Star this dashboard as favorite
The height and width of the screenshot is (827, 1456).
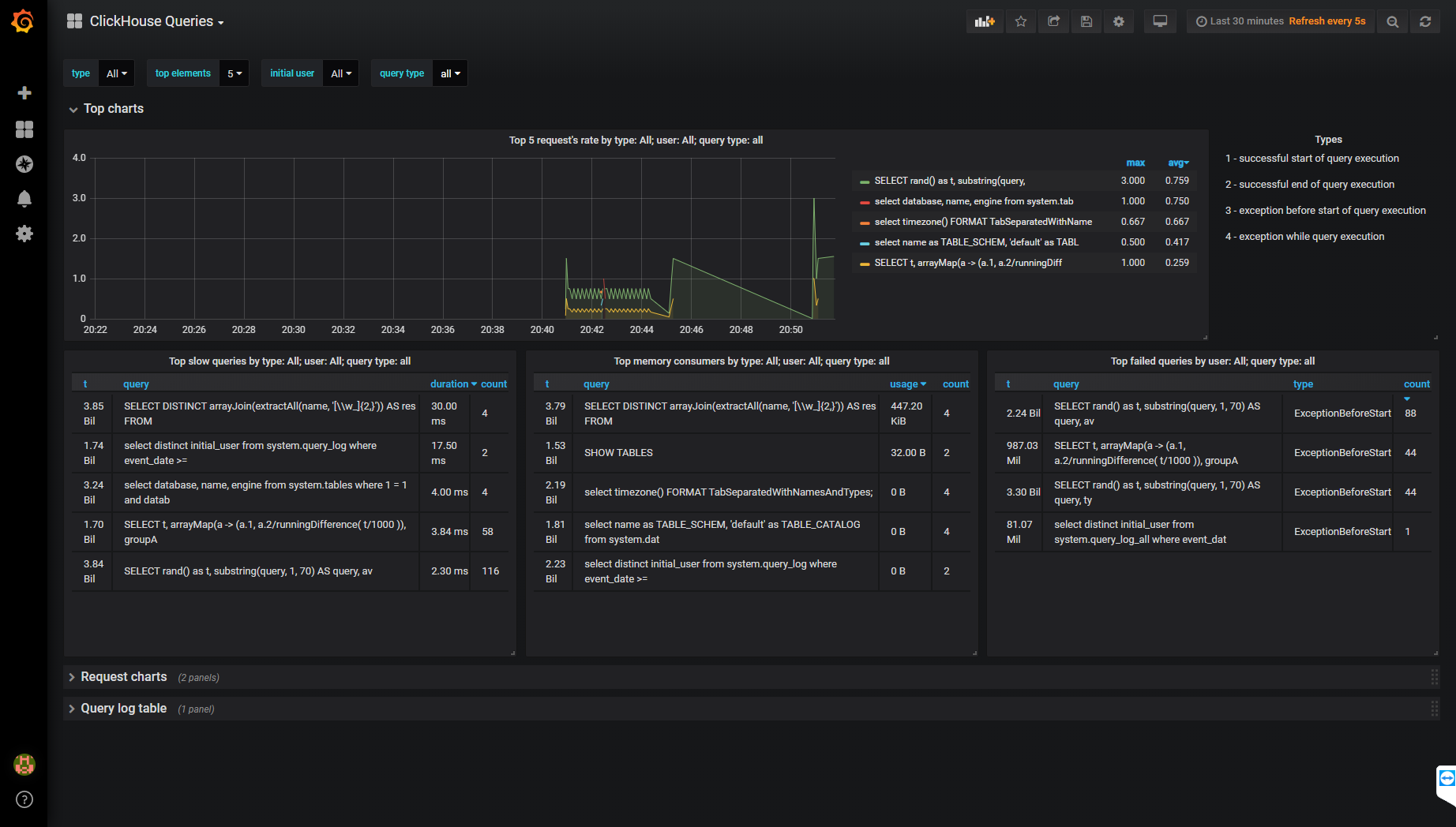(x=1021, y=21)
